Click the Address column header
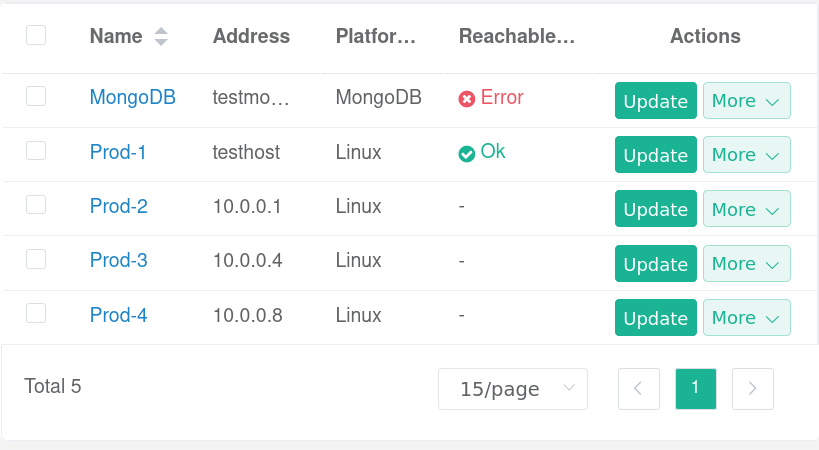The height and width of the screenshot is (450, 819). 251,36
